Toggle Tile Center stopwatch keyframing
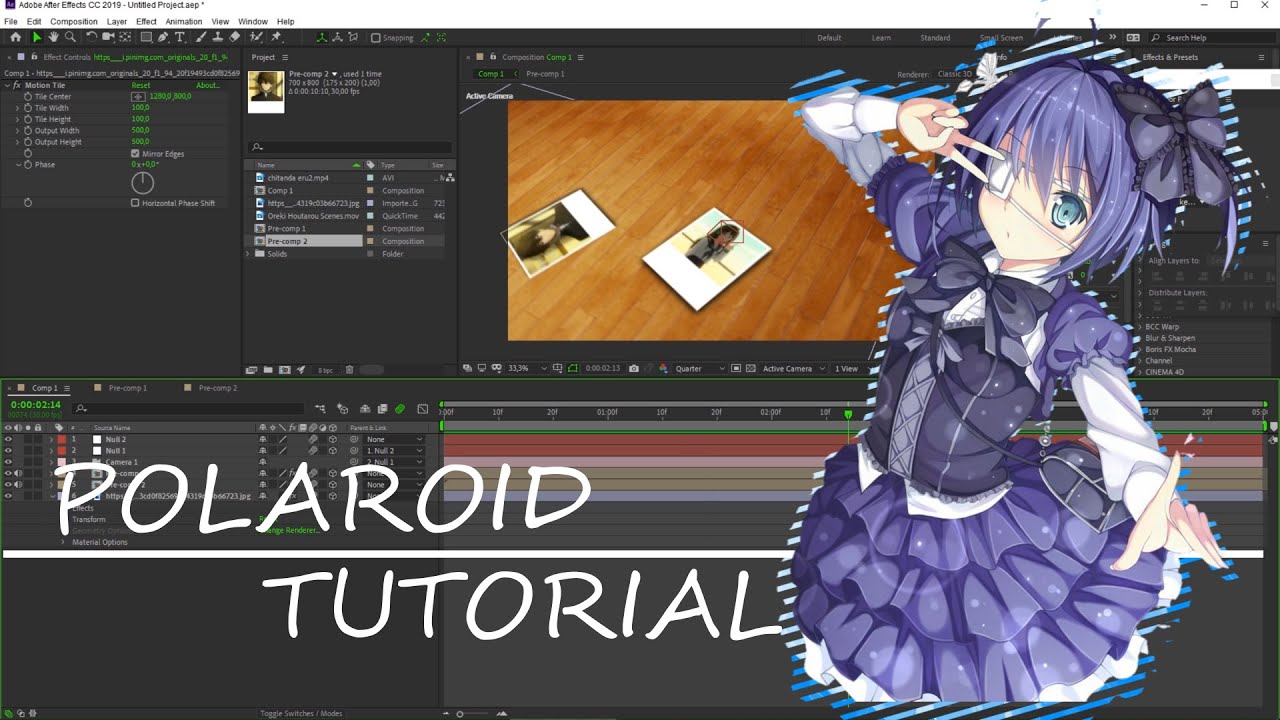 [x=28, y=96]
